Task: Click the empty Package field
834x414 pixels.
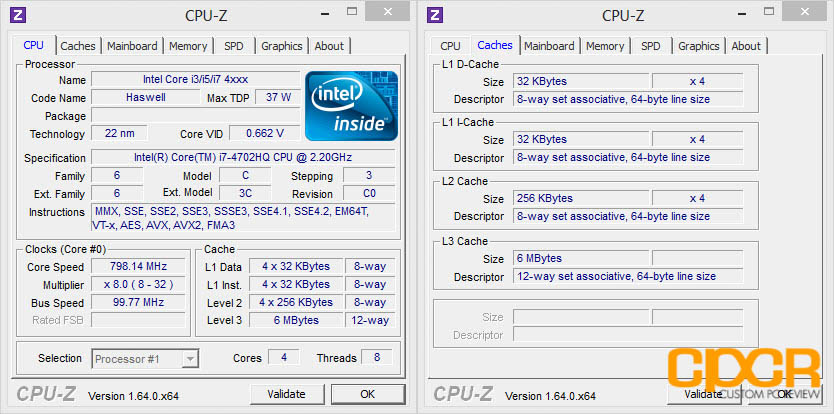Action: (x=195, y=115)
